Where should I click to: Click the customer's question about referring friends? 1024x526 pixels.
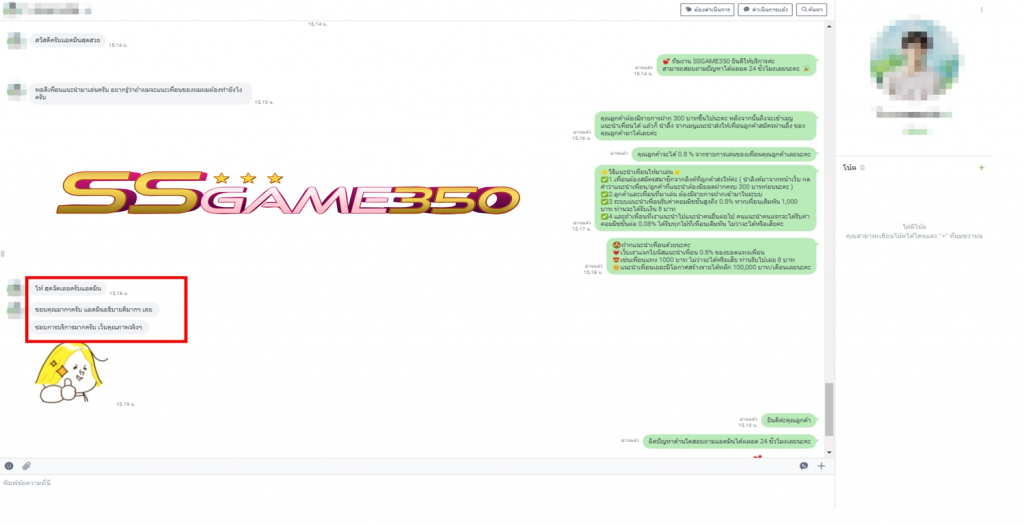(x=140, y=93)
